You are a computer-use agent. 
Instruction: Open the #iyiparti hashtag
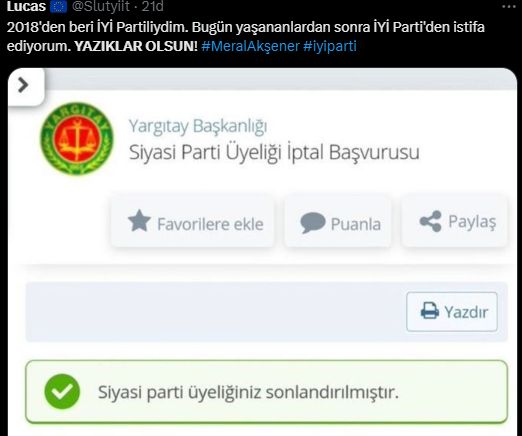coord(330,46)
